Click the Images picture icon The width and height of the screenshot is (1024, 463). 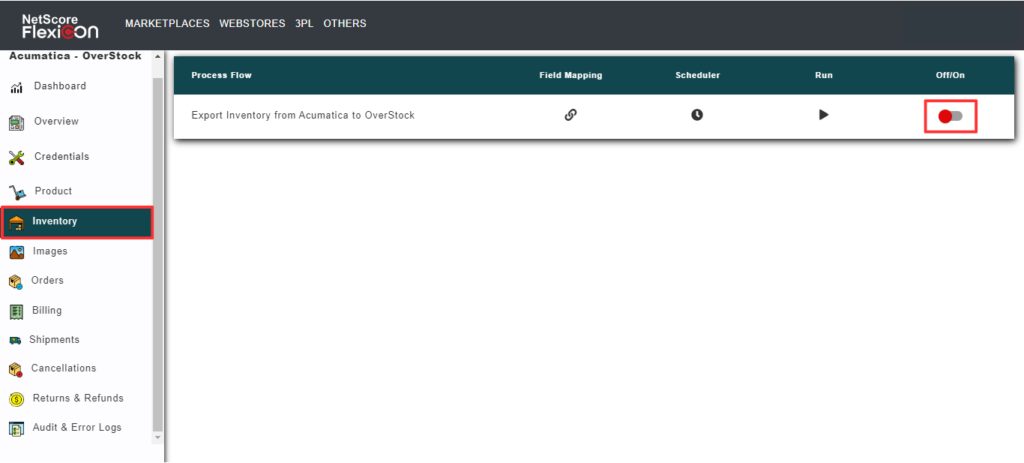click(17, 252)
